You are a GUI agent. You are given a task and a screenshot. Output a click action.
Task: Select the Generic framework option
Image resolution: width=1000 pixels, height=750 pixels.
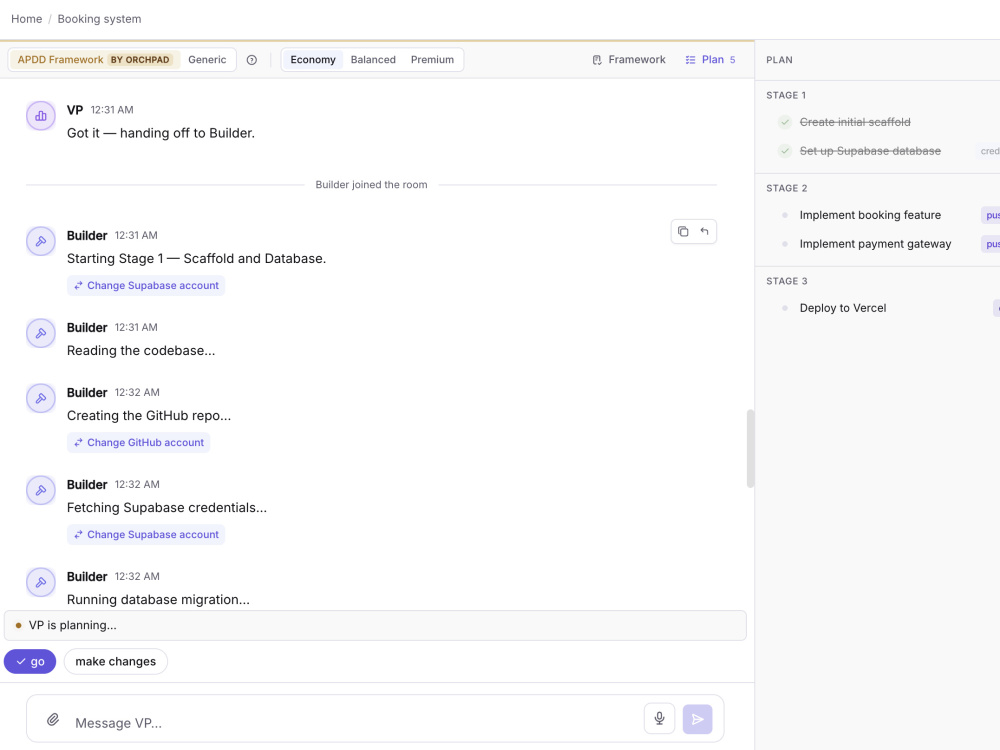(207, 60)
